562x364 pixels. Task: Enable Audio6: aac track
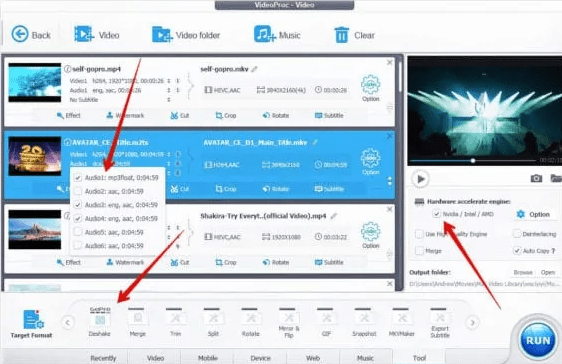78,246
